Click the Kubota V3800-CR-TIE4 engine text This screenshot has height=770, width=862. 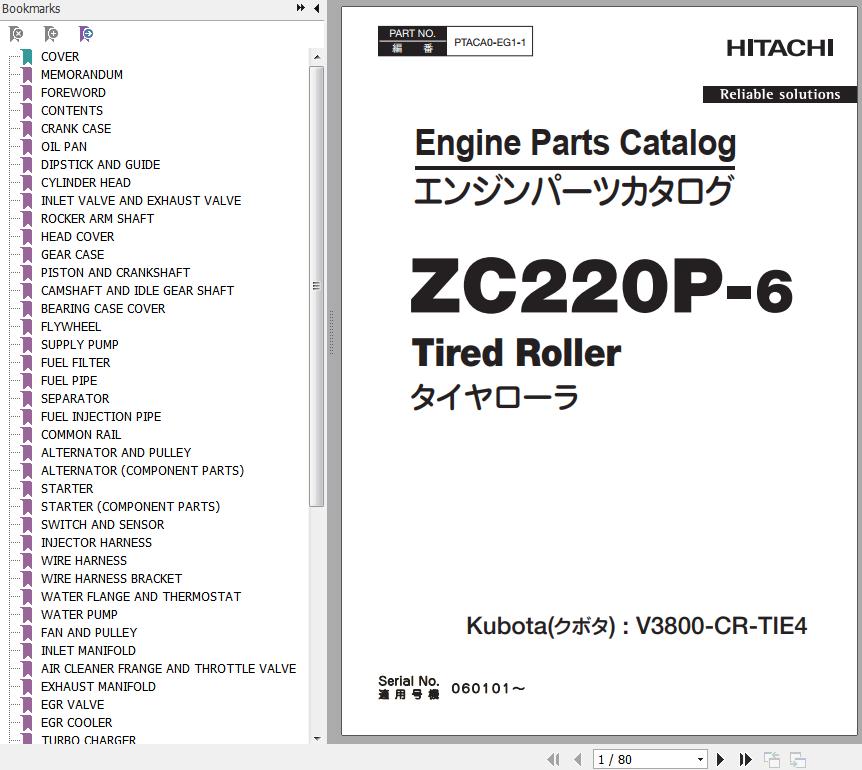point(637,626)
